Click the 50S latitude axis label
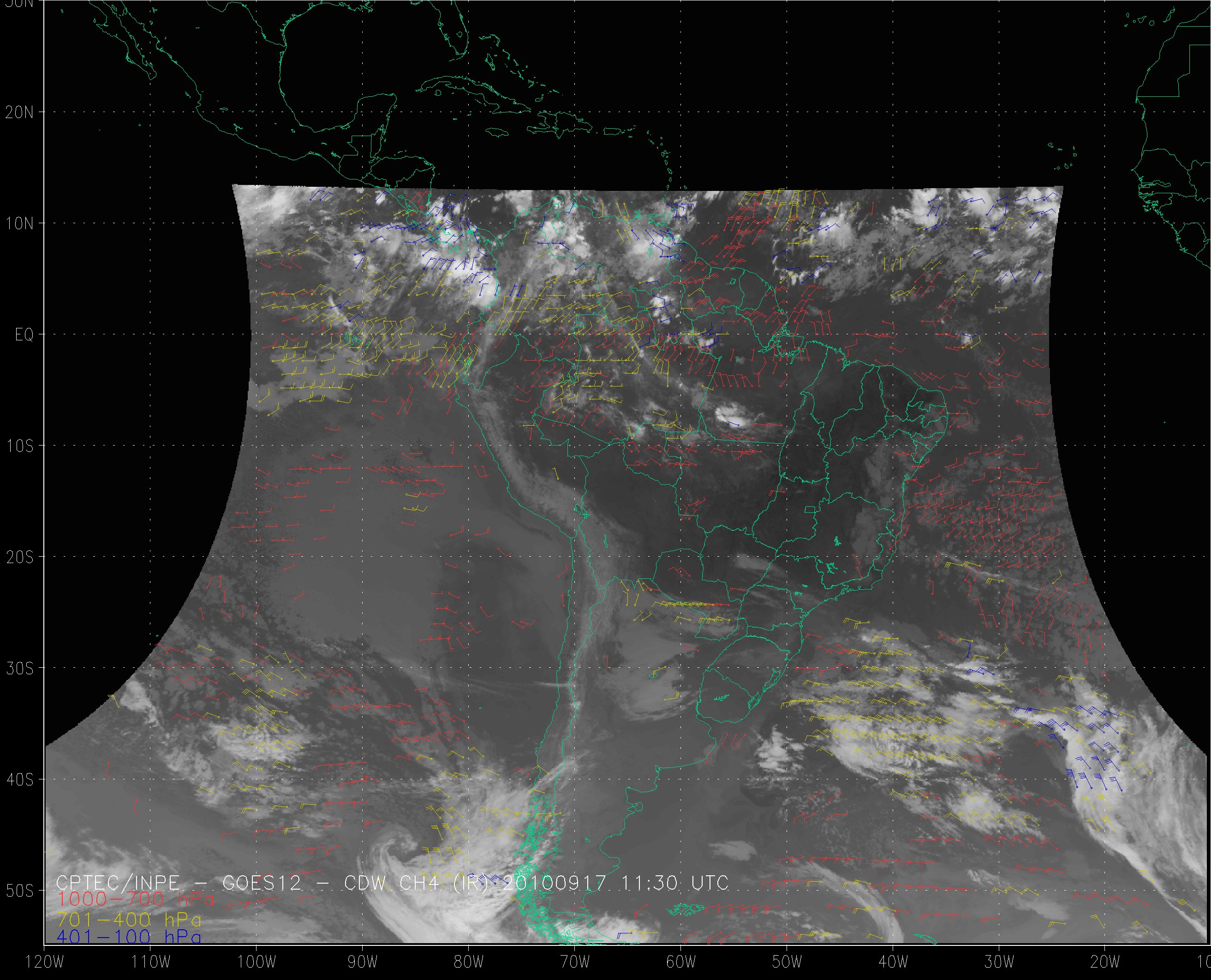The image size is (1211, 980). 19,891
